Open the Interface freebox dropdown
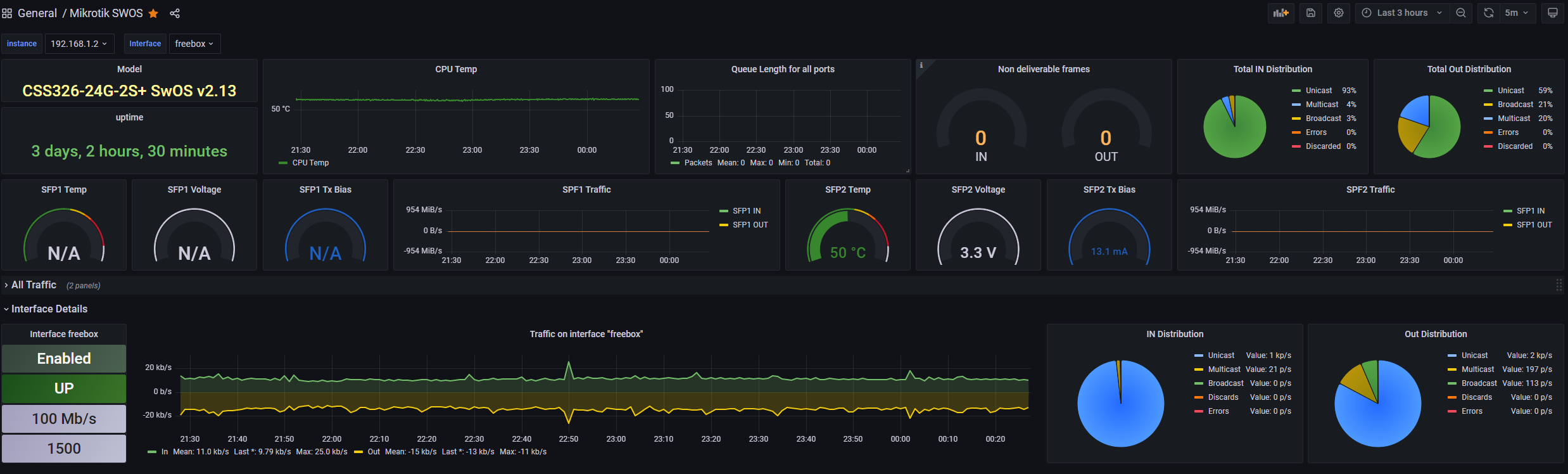This screenshot has height=474, width=1568. pos(194,44)
